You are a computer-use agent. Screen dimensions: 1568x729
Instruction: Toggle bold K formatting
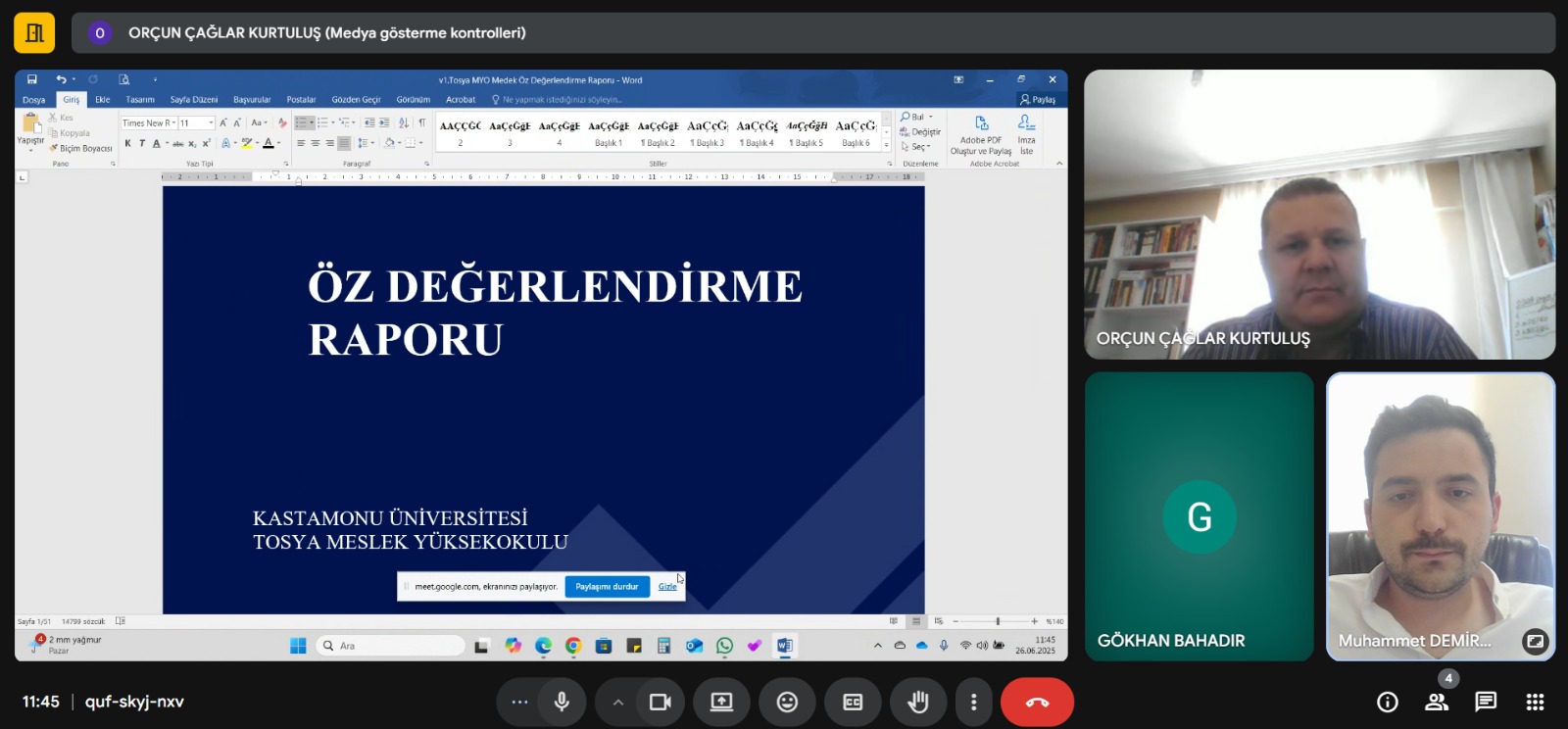[127, 143]
